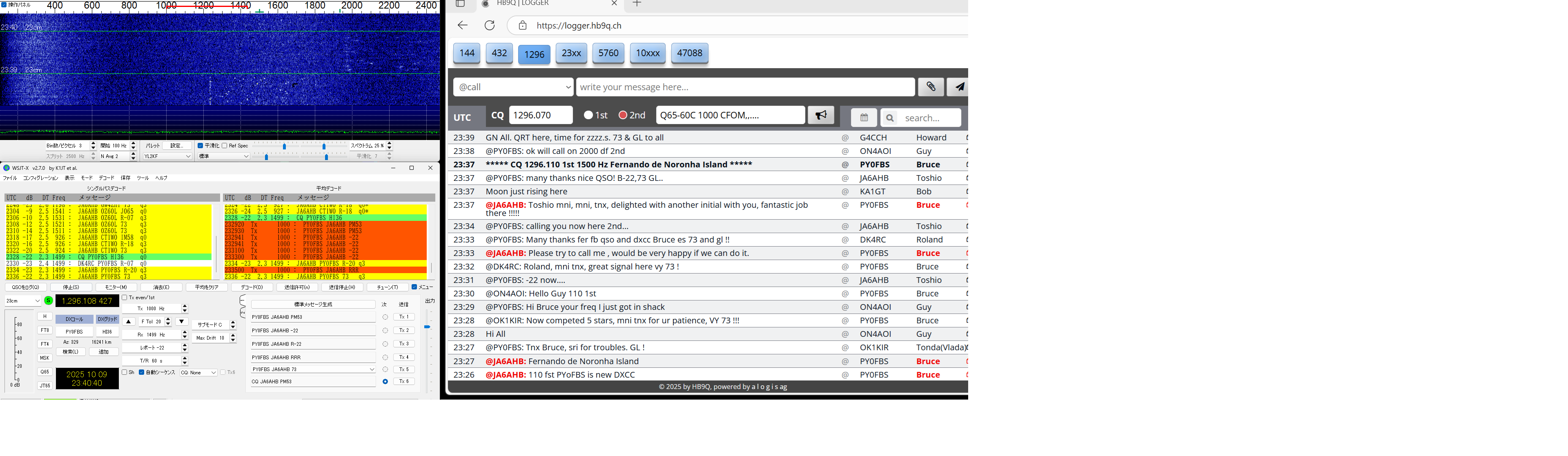
Task: Click the browser back arrow
Action: point(463,26)
